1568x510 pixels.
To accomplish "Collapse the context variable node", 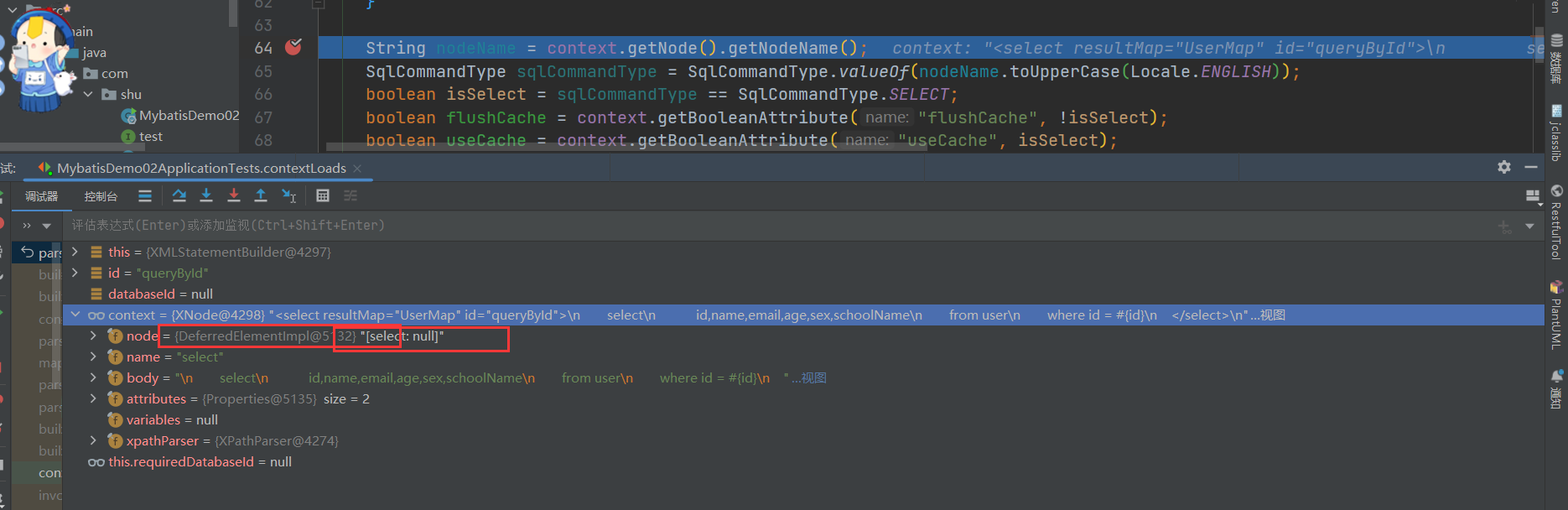I will coord(75,315).
